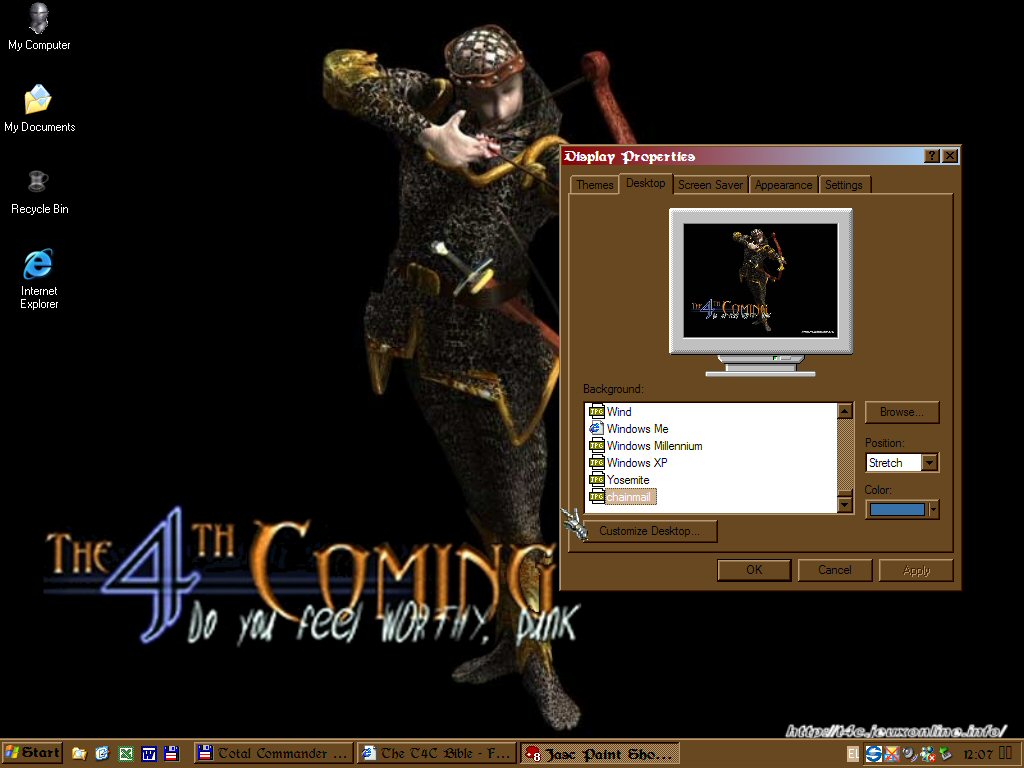Open the Settings tab
Viewport: 1024px width, 768px height.
click(844, 185)
